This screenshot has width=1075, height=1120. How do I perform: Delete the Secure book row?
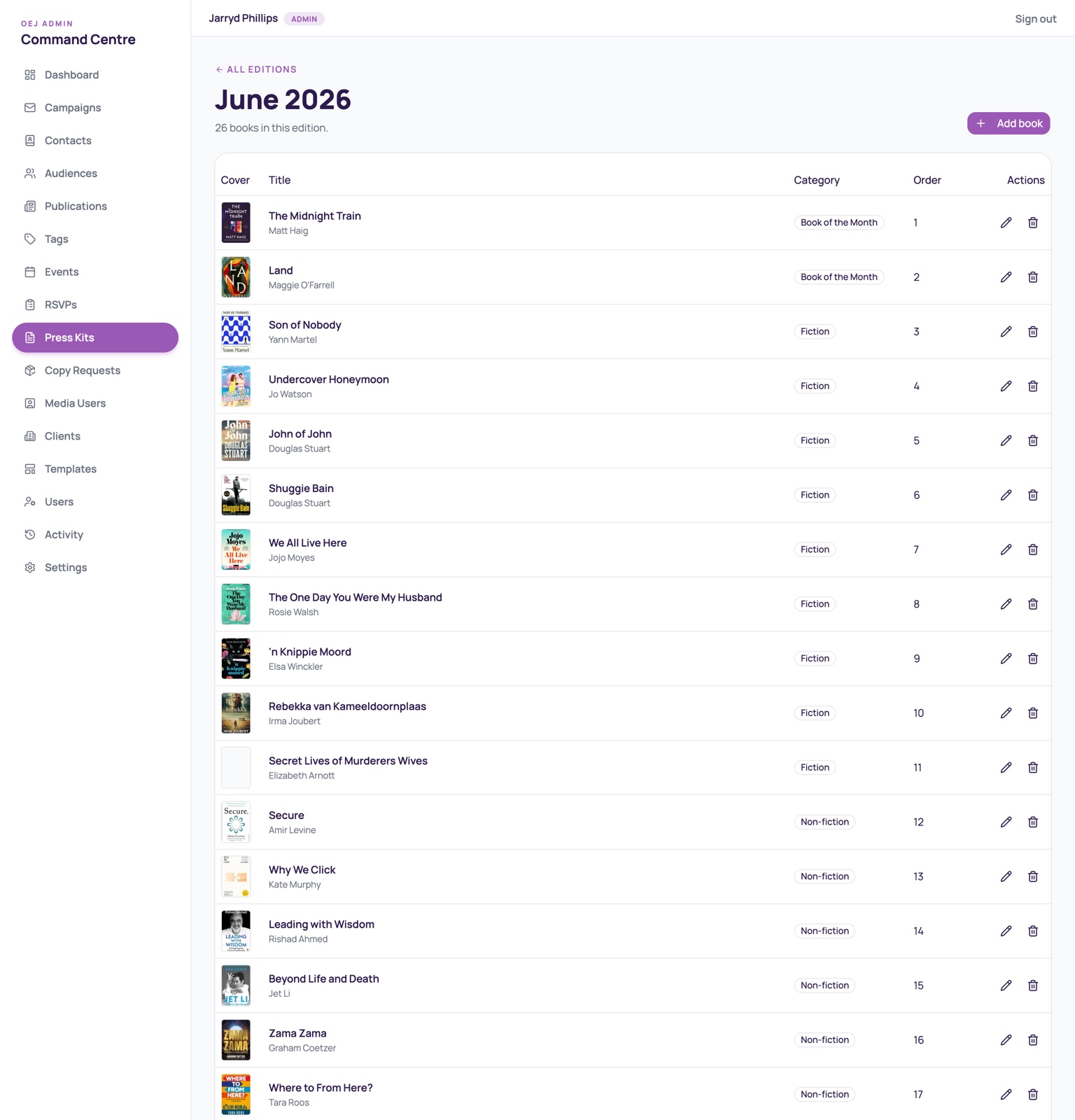click(1032, 822)
